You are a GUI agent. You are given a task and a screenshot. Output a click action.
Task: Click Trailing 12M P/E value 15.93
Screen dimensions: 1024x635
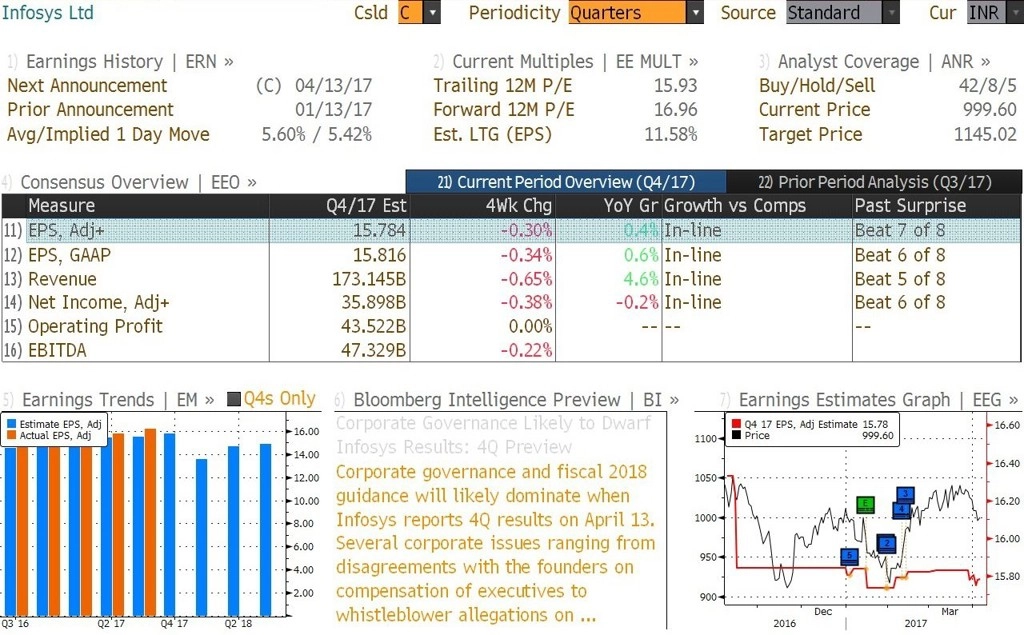pyautogui.click(x=676, y=86)
